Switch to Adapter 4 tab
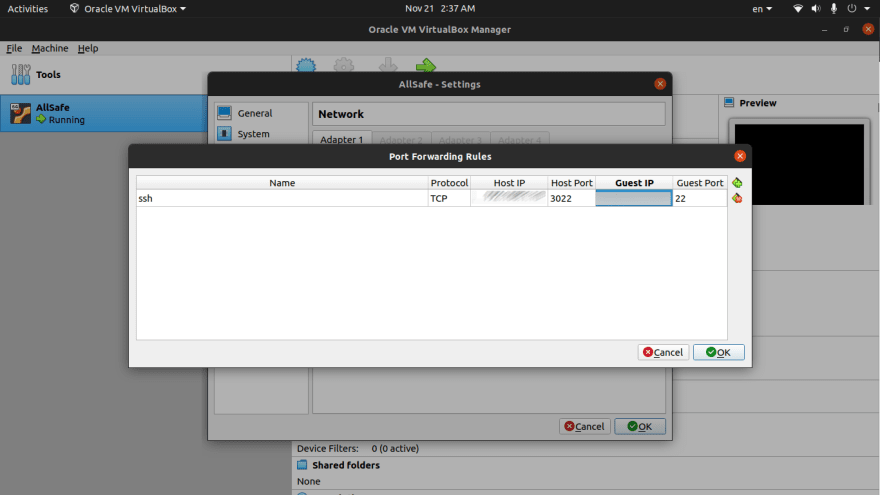Image resolution: width=880 pixels, height=495 pixels. [520, 139]
